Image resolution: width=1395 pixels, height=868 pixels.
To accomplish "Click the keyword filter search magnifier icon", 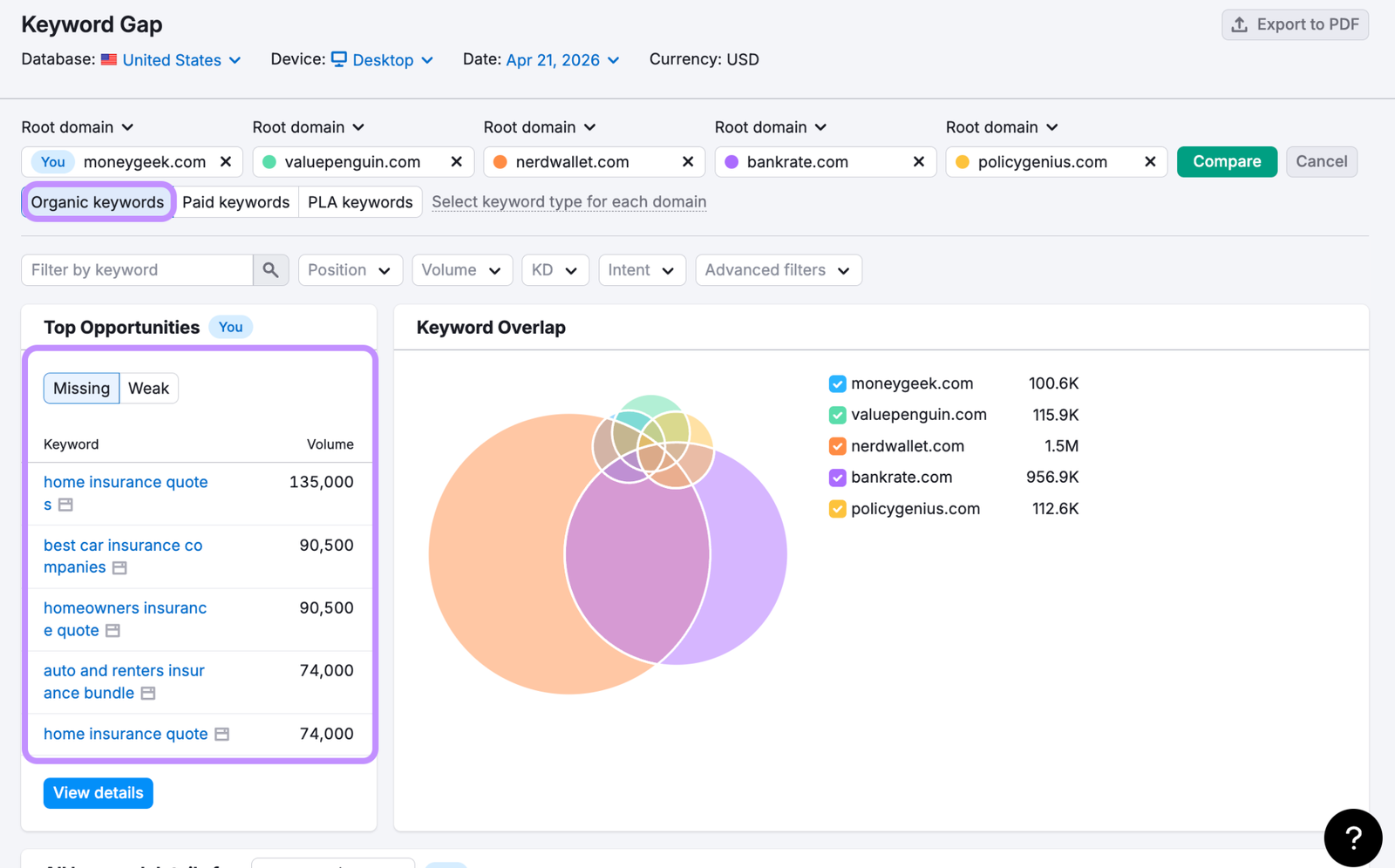I will tap(270, 270).
